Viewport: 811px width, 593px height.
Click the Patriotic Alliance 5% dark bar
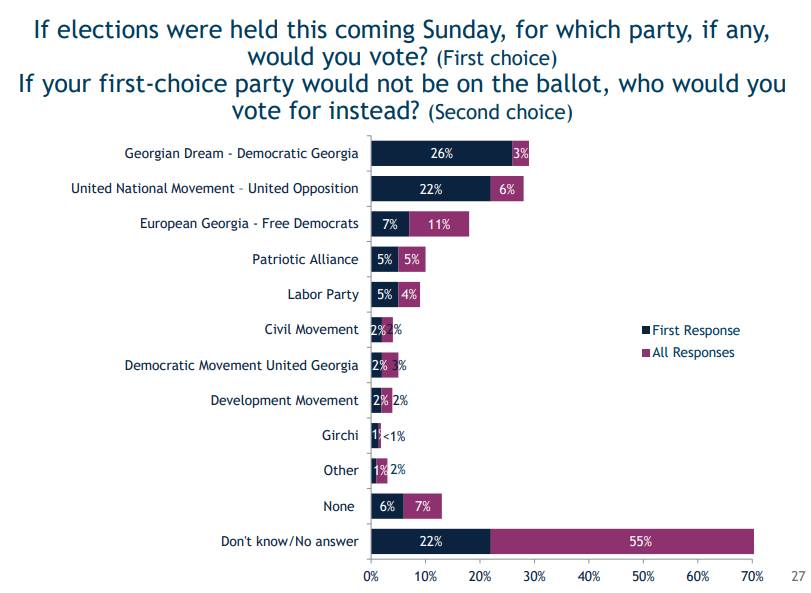[x=385, y=259]
